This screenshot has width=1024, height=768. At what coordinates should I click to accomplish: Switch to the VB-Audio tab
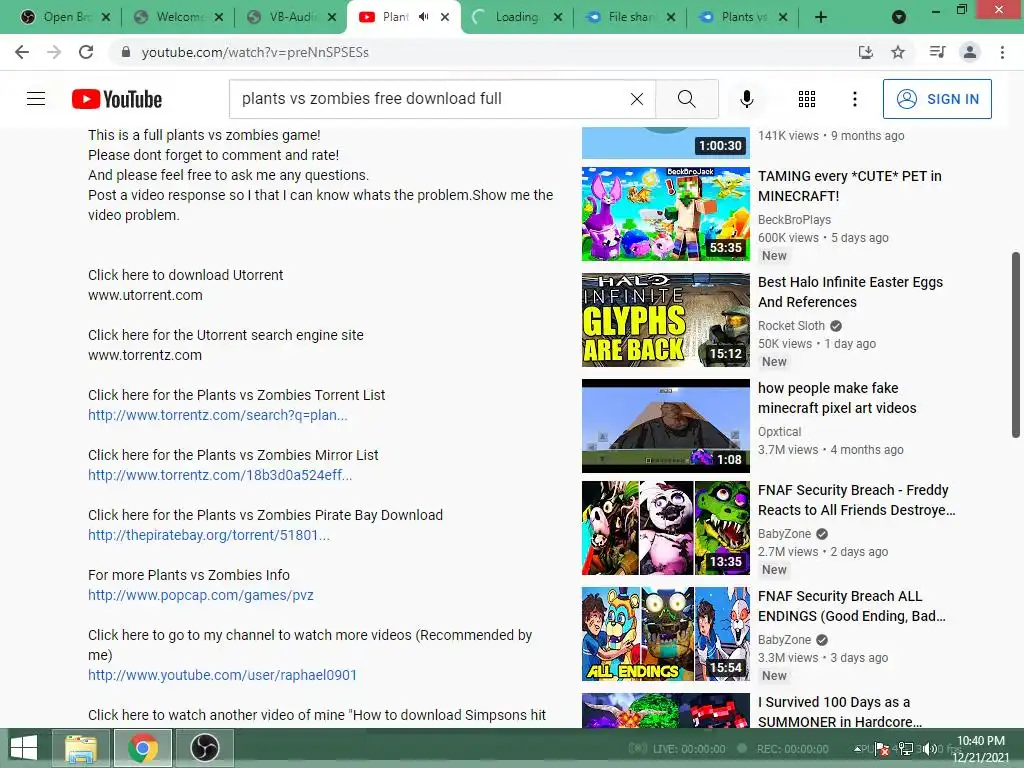pos(289,17)
